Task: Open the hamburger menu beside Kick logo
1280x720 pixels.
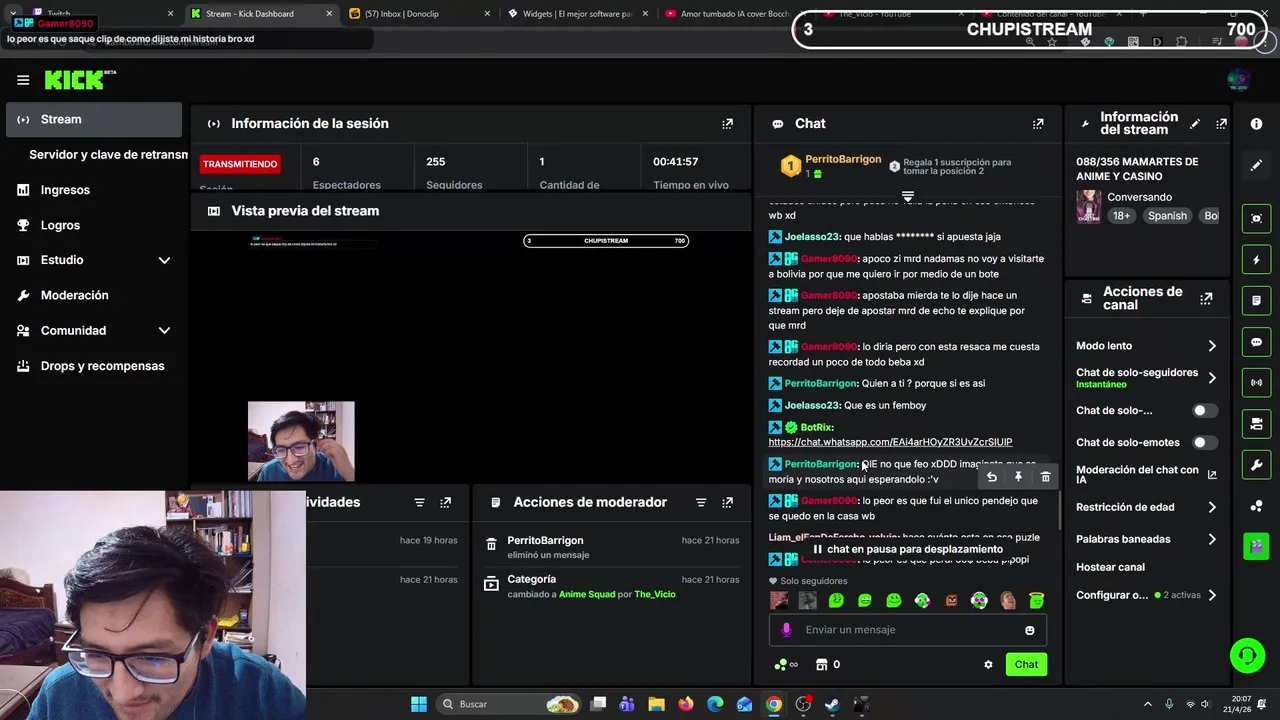Action: pyautogui.click(x=23, y=80)
